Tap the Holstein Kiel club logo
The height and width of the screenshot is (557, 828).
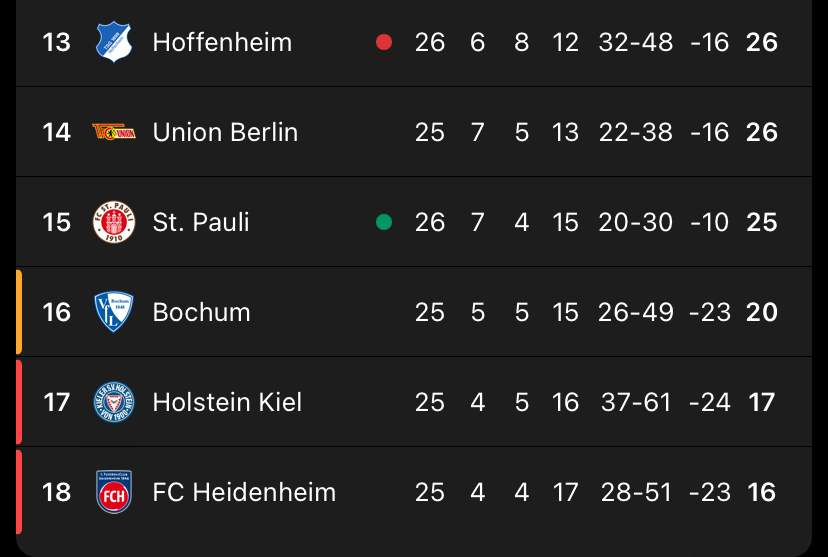click(x=113, y=402)
